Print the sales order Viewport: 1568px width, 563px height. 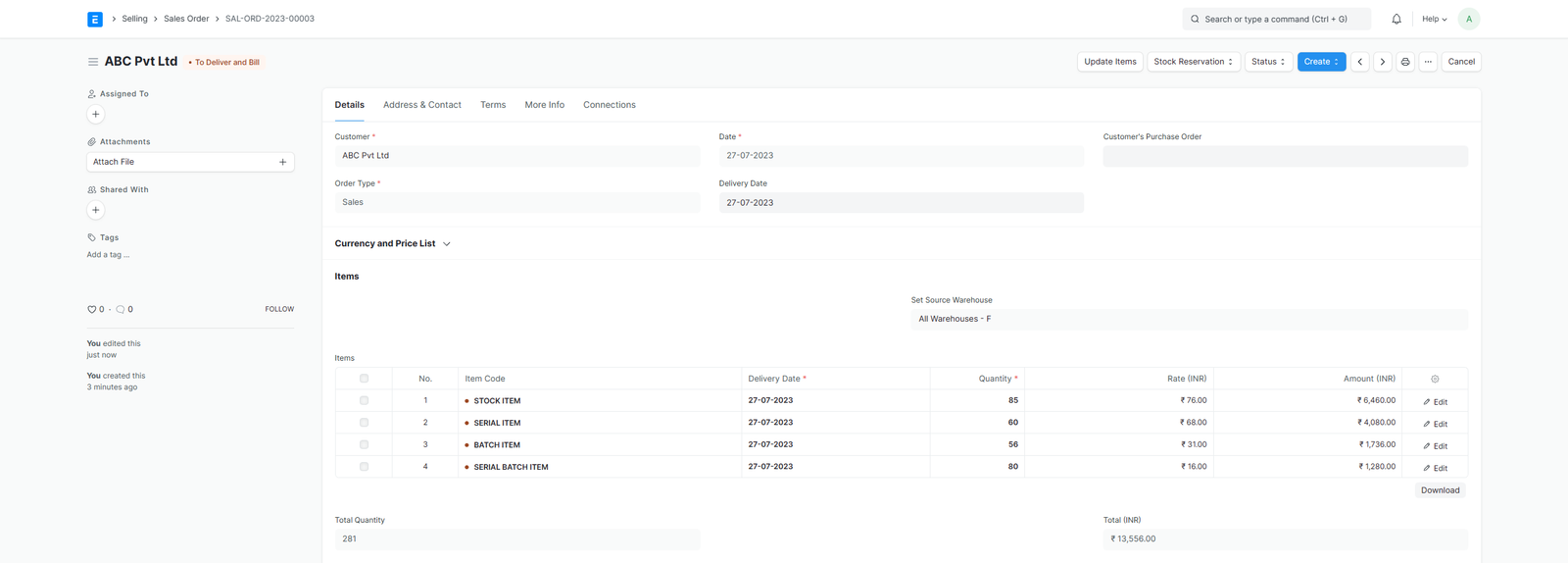point(1405,62)
